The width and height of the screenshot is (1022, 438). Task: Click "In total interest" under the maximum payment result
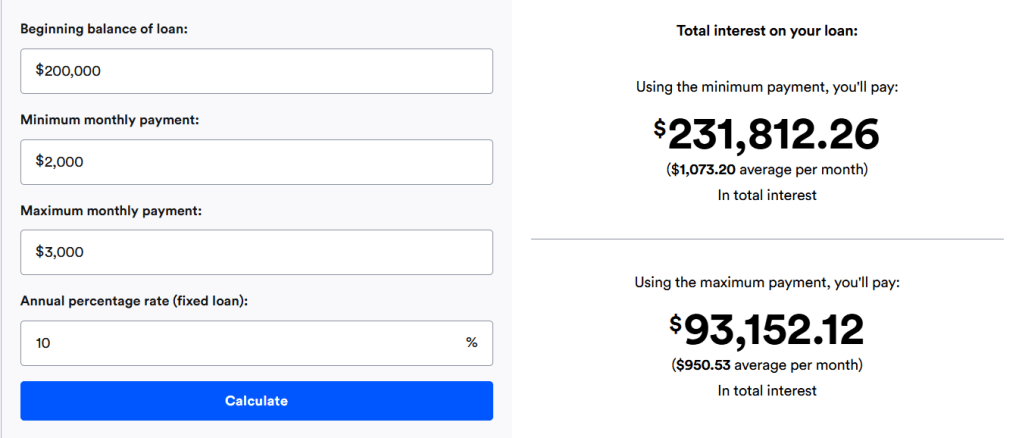pos(767,391)
